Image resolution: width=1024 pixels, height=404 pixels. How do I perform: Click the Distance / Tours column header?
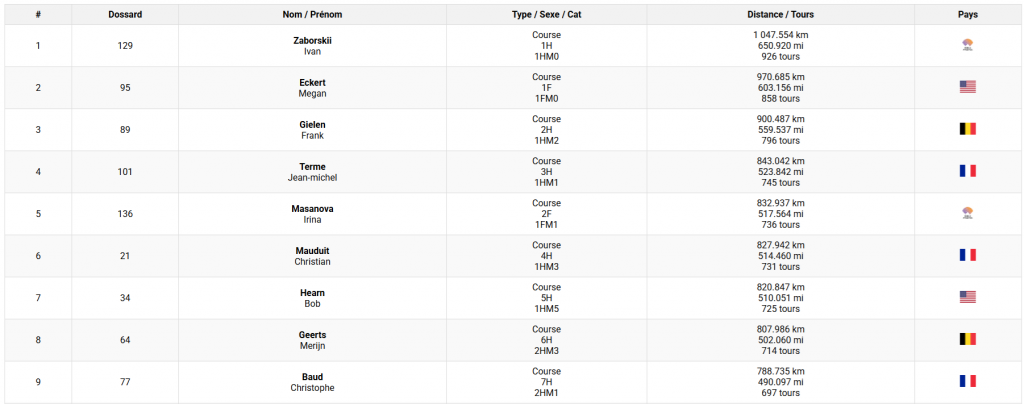[x=780, y=14]
